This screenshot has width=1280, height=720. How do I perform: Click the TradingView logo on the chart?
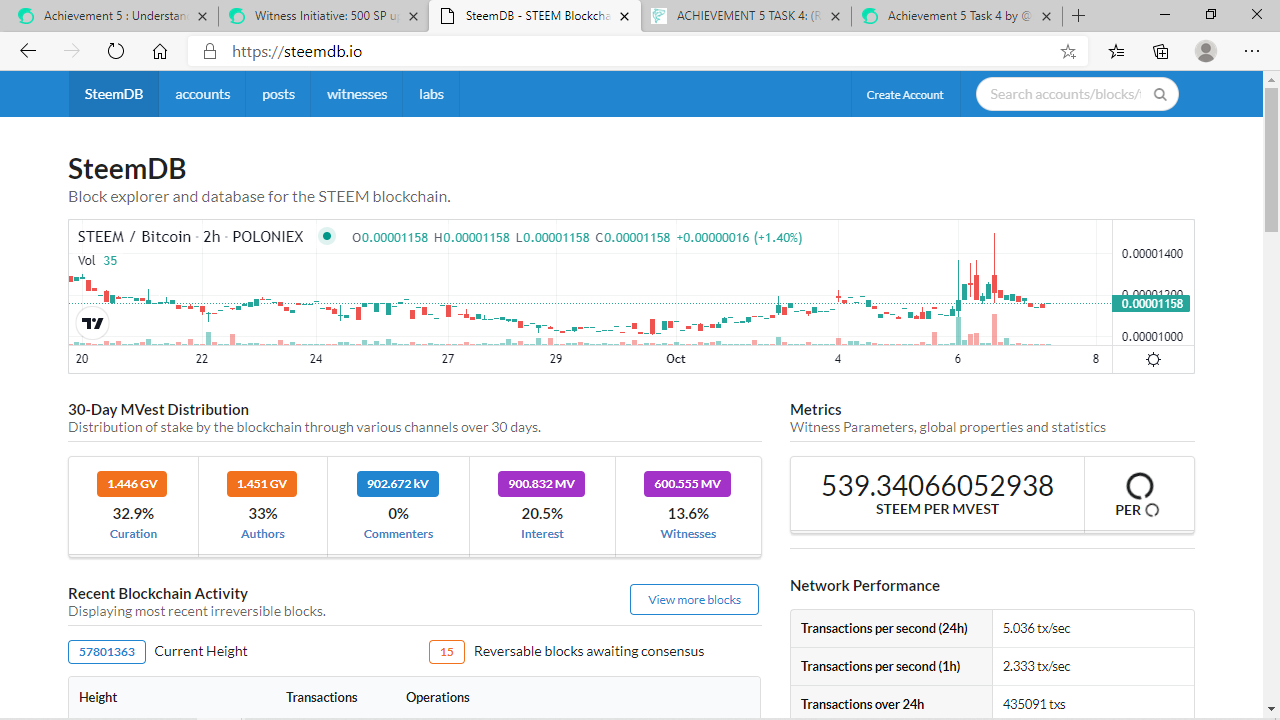click(x=93, y=323)
